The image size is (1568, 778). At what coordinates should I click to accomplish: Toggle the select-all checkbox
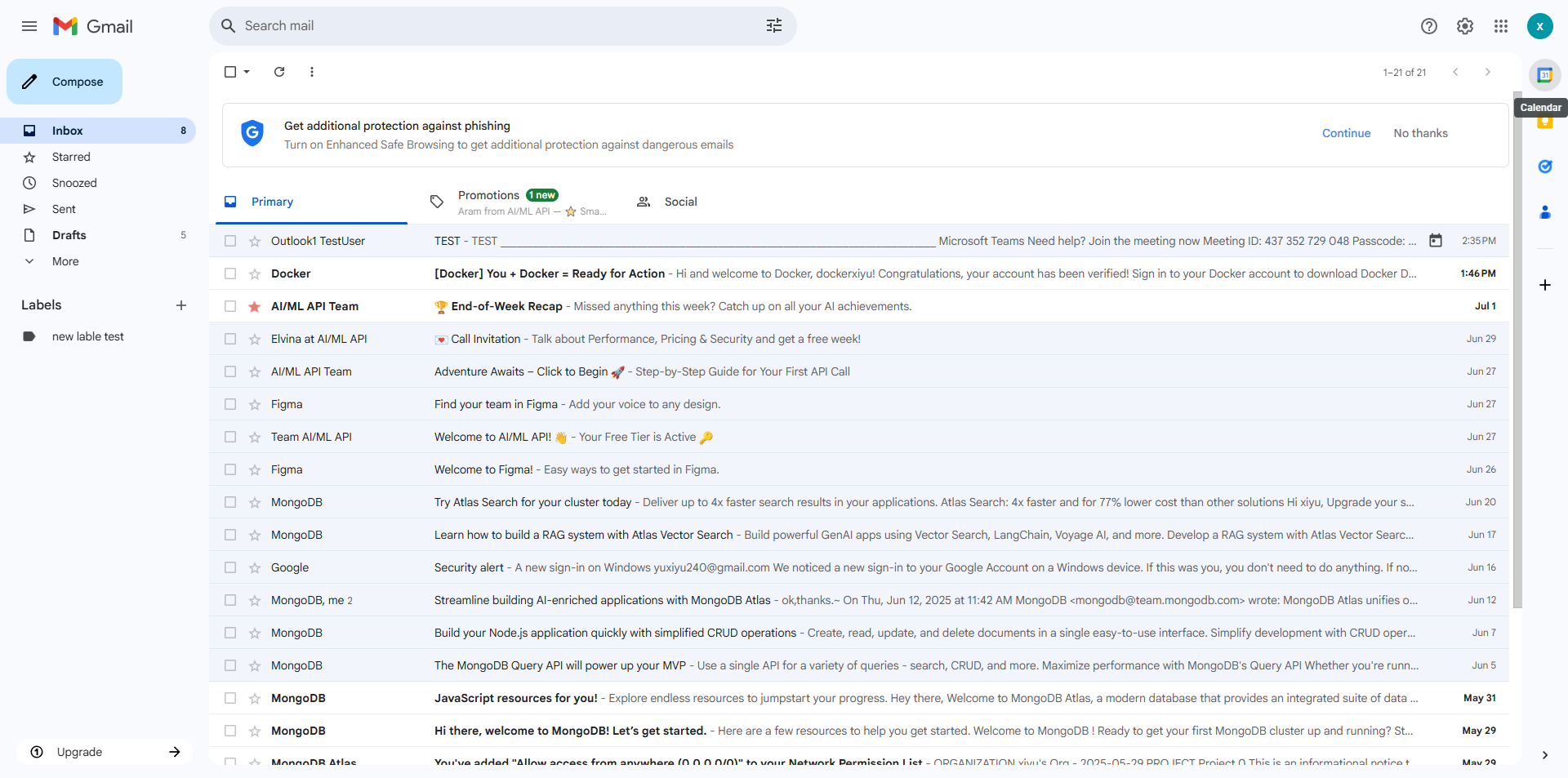pyautogui.click(x=230, y=72)
